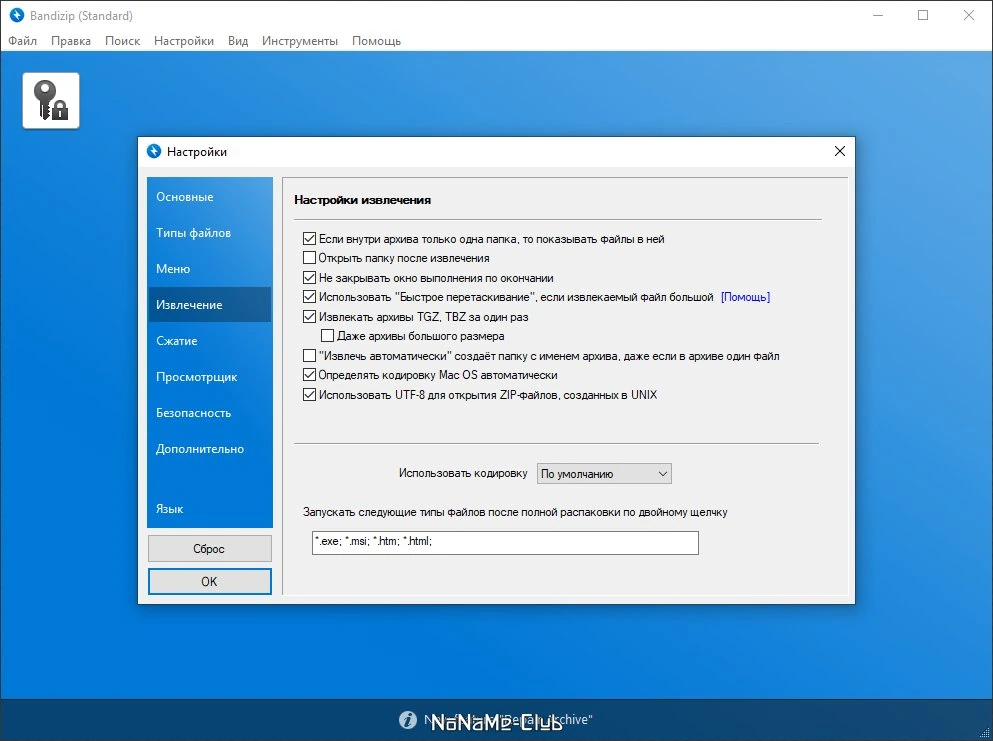The image size is (993, 741).
Task: Maximize the Bandizip main window
Action: pos(923,15)
